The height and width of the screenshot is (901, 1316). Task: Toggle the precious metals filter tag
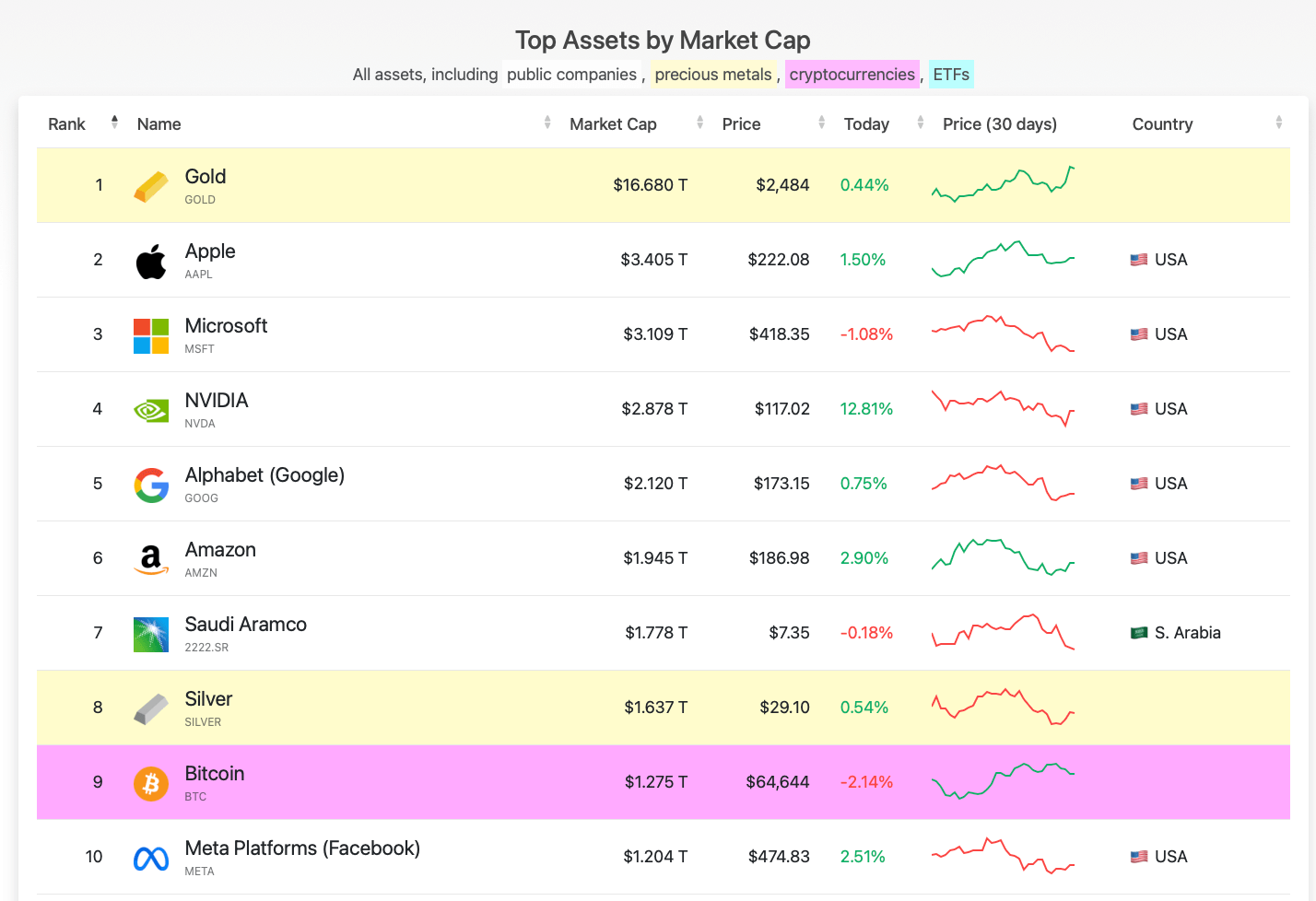coord(713,75)
